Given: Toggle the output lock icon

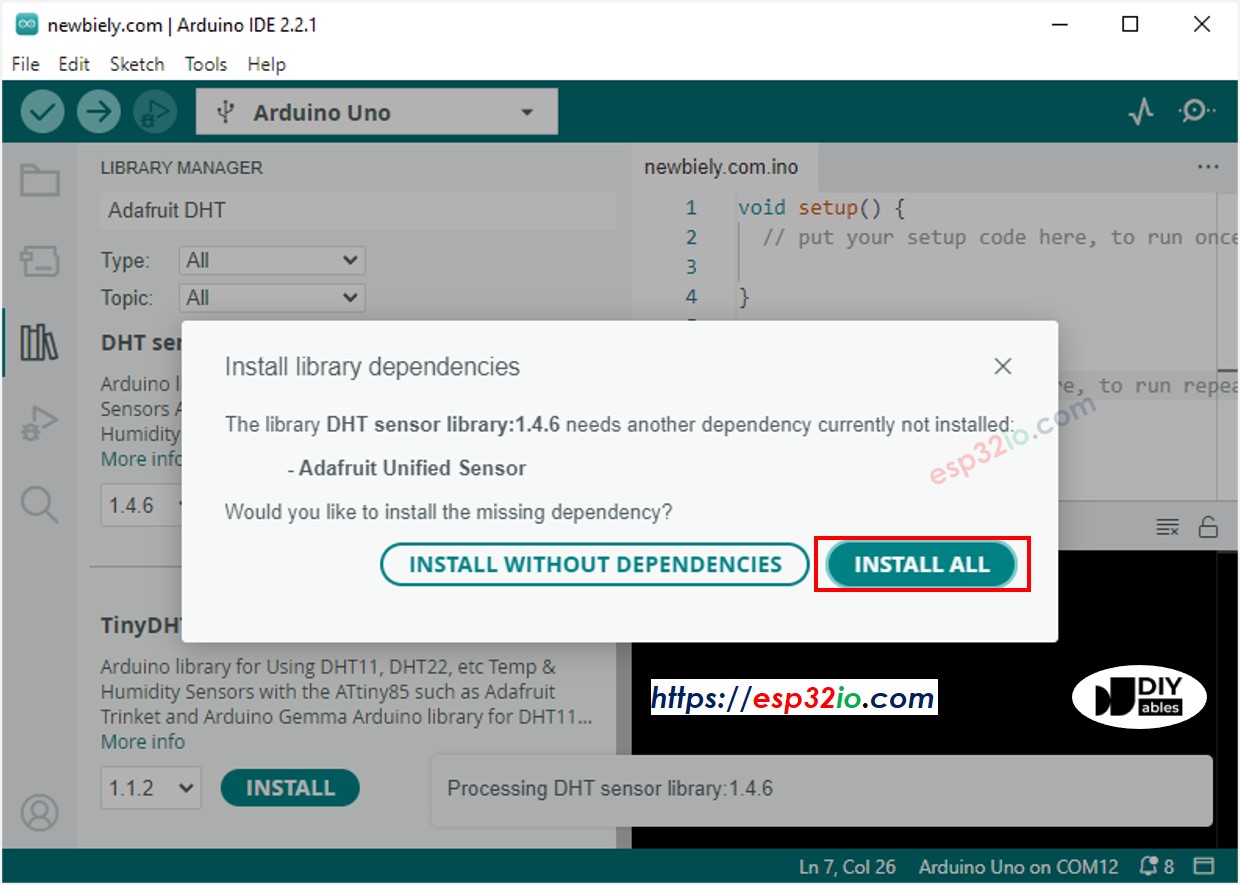Looking at the screenshot, I should [1208, 527].
